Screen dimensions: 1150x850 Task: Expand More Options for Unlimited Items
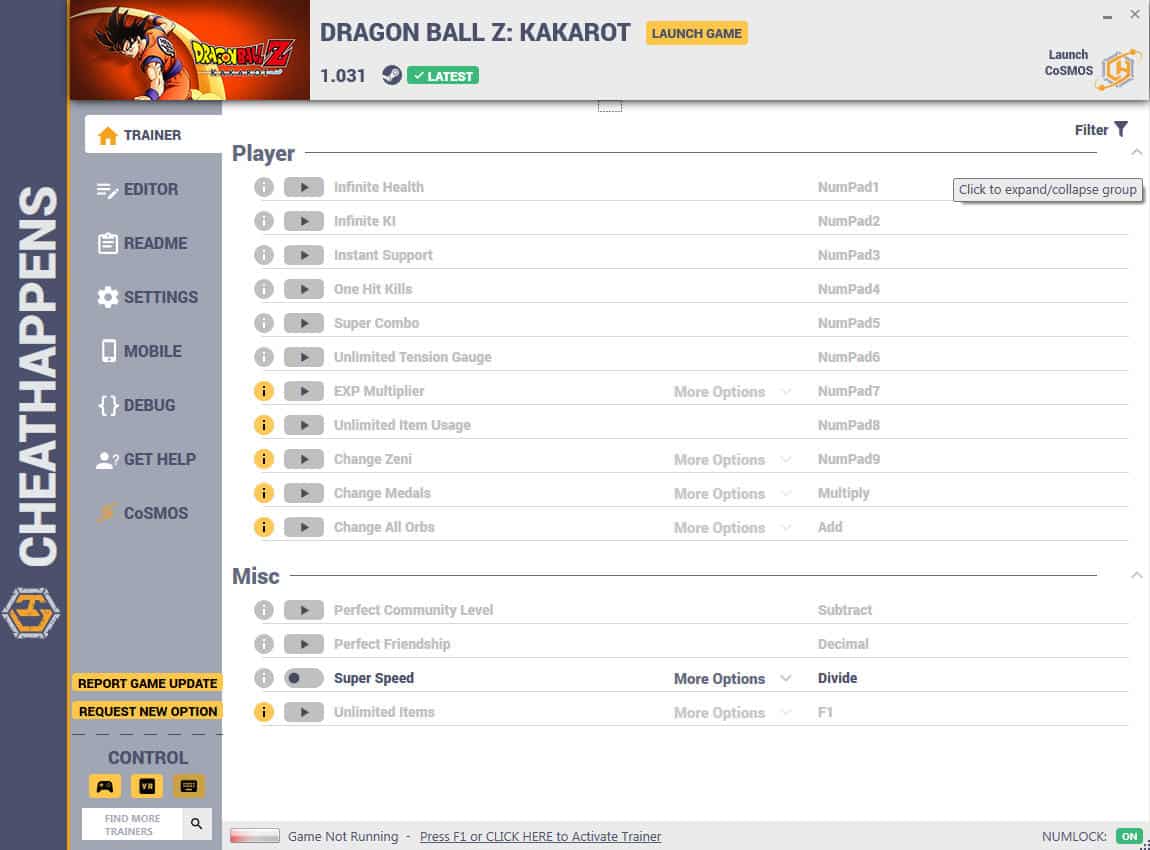[732, 713]
